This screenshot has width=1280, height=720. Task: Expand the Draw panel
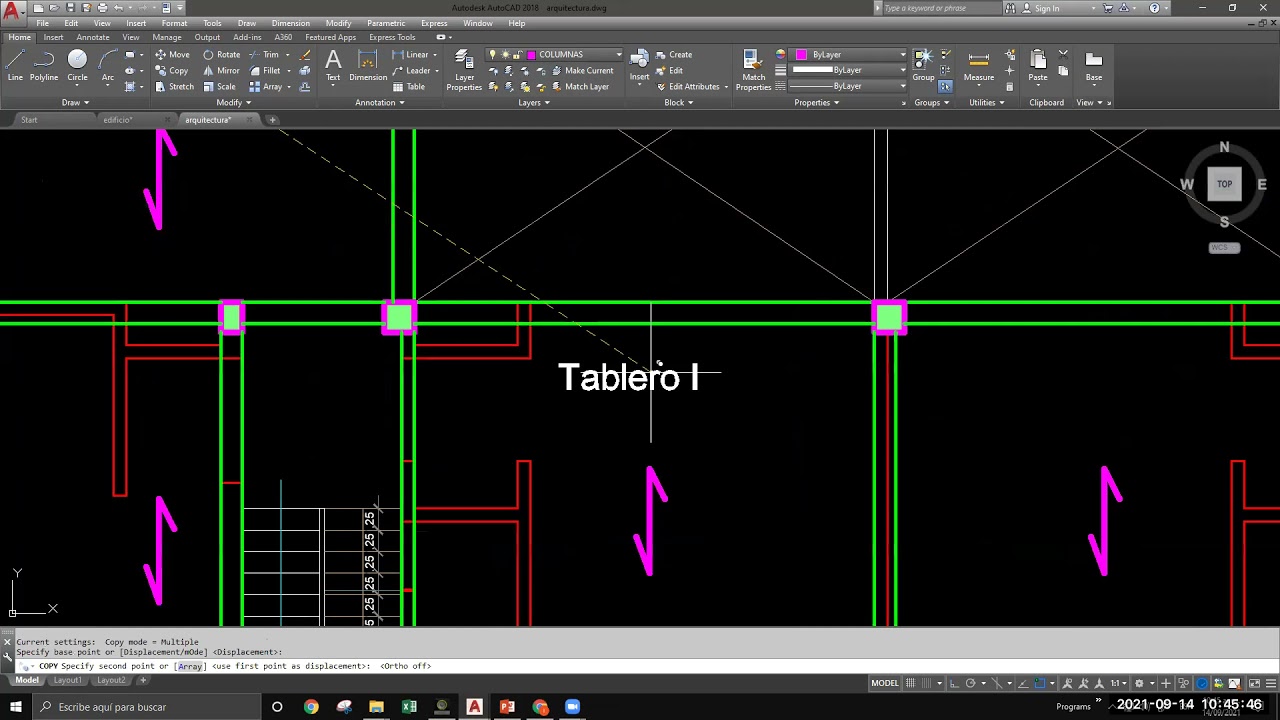point(75,102)
